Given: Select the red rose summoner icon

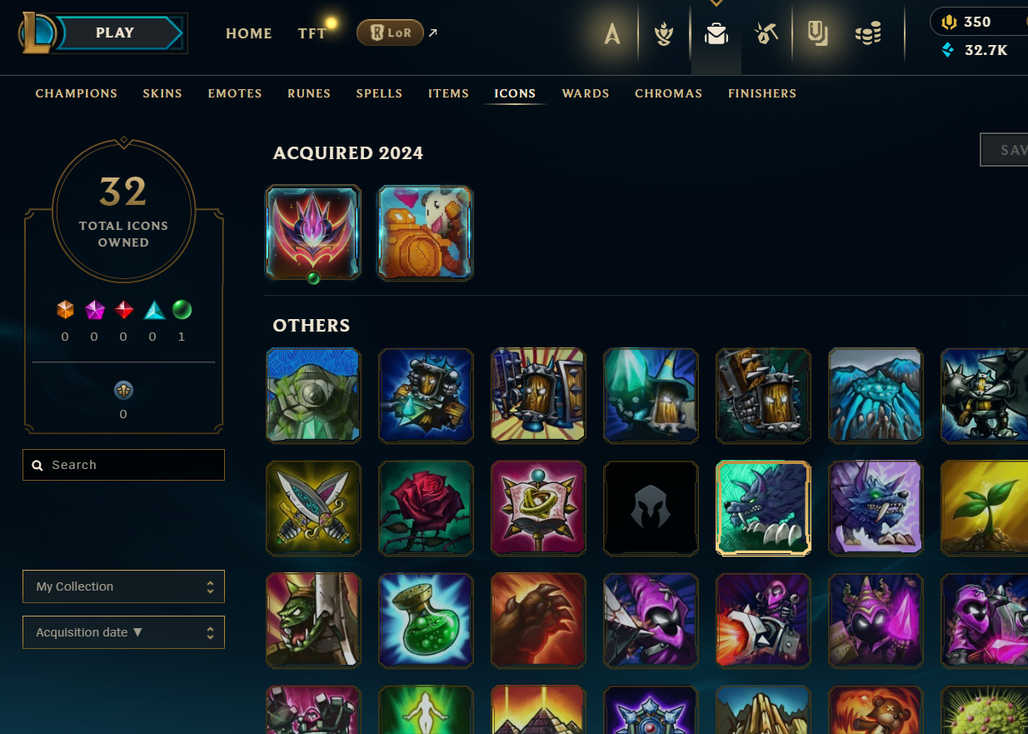Looking at the screenshot, I should 425,508.
